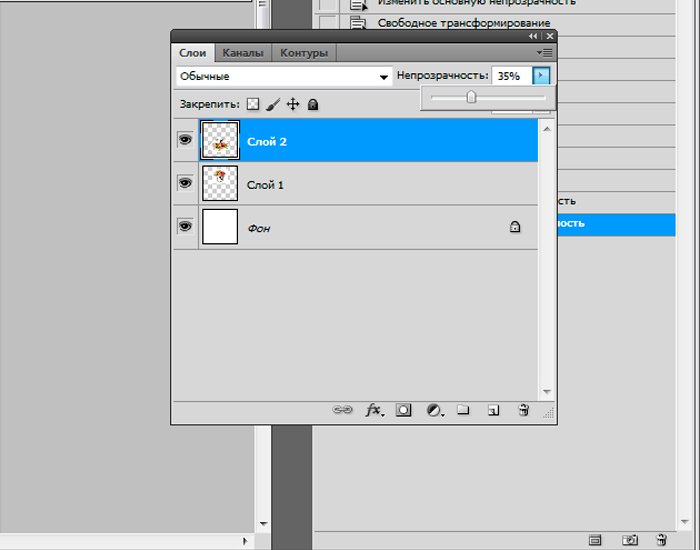Switch to the Контуры tab
Screen dimensions: 700x550
pos(303,53)
